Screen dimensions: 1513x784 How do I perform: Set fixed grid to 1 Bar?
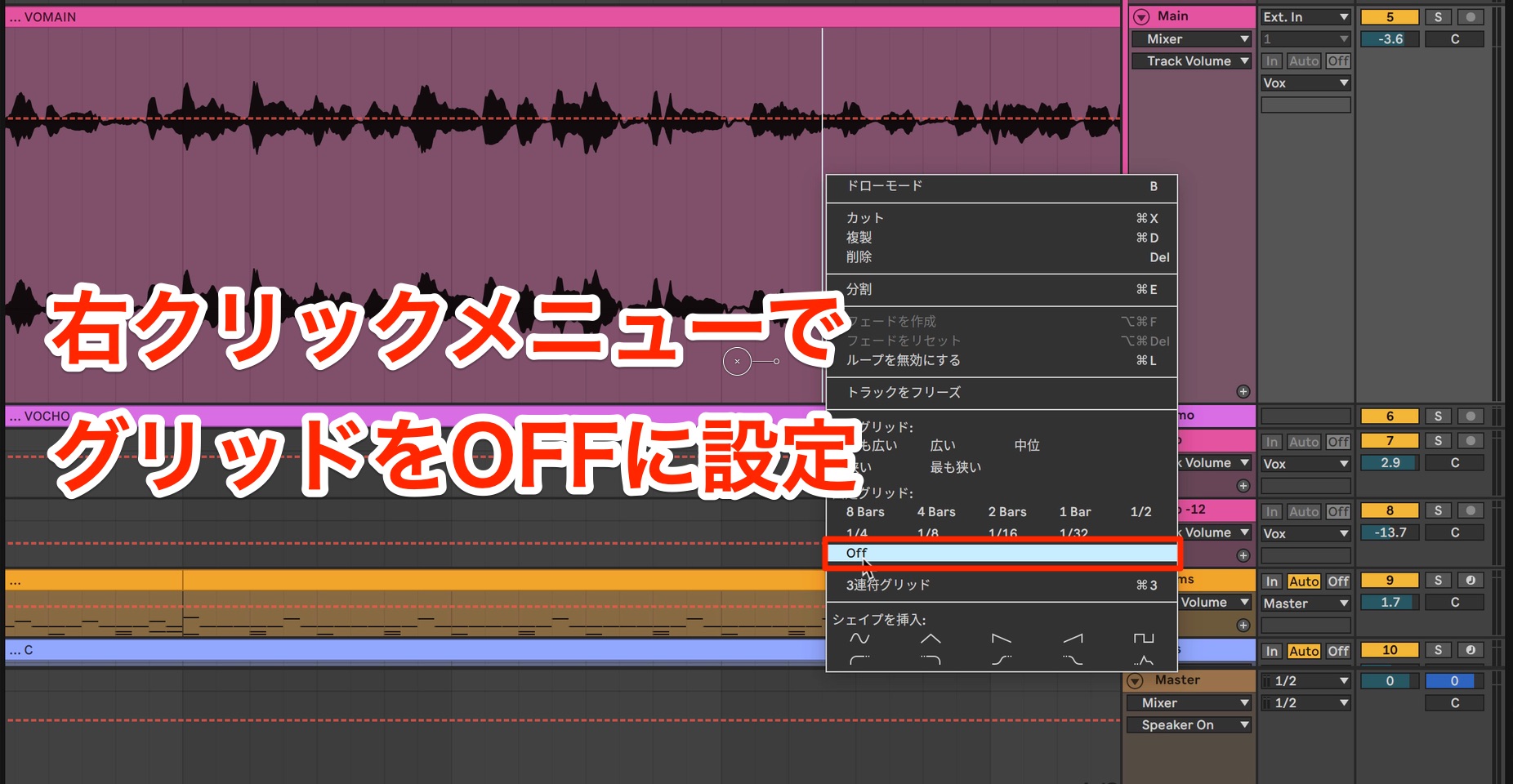tap(1075, 512)
